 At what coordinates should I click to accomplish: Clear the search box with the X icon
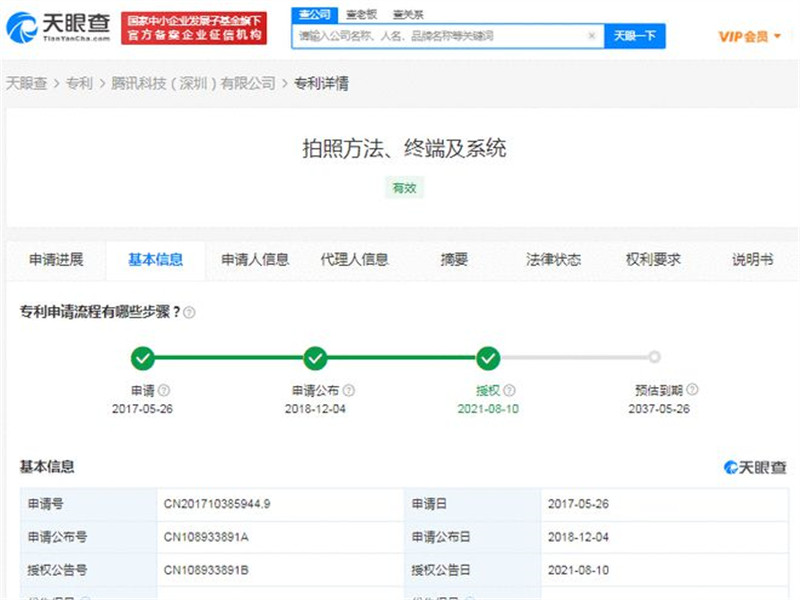(591, 36)
